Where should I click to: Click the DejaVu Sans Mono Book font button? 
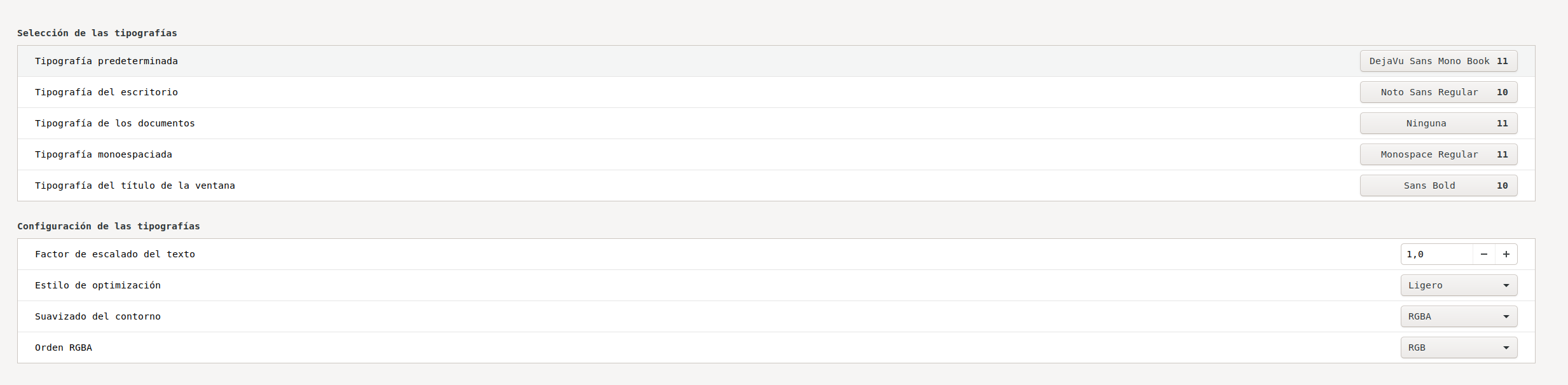[x=1438, y=61]
